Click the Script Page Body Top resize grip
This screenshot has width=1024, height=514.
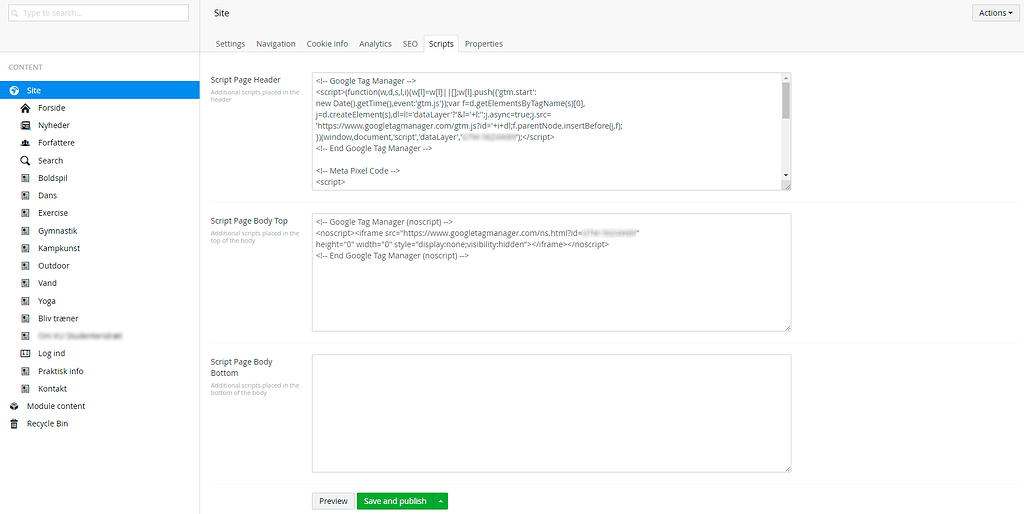coord(788,327)
